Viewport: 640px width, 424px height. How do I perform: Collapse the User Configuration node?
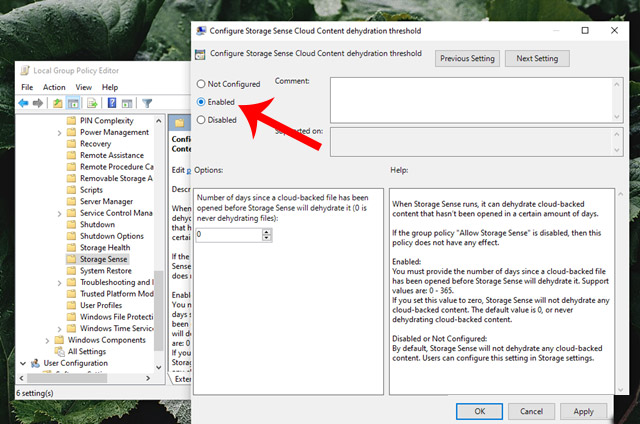tap(22, 363)
